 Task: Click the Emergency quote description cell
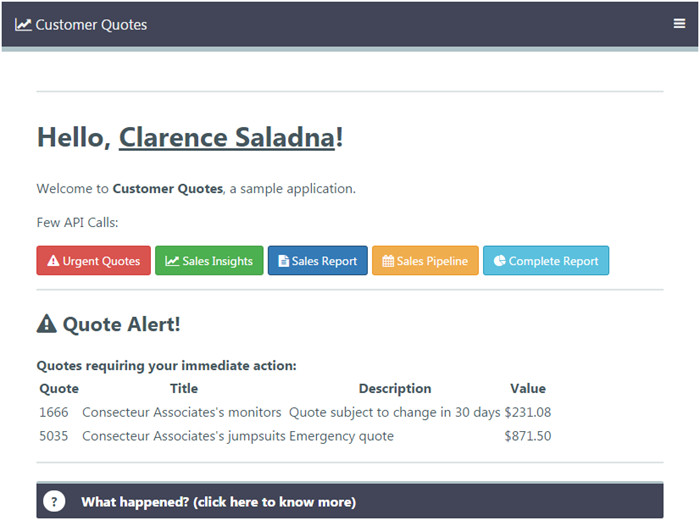[x=342, y=436]
